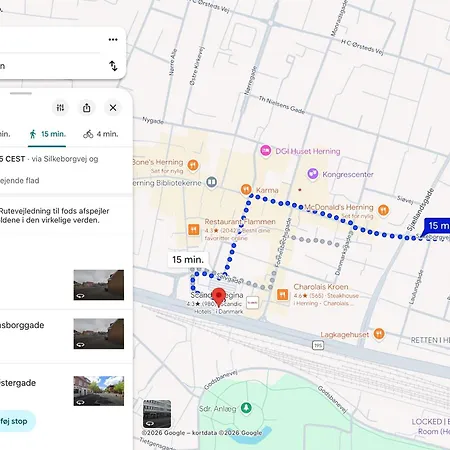Select the walking 15 min. tab
Image resolution: width=450 pixels, height=450 pixels.
(x=47, y=134)
